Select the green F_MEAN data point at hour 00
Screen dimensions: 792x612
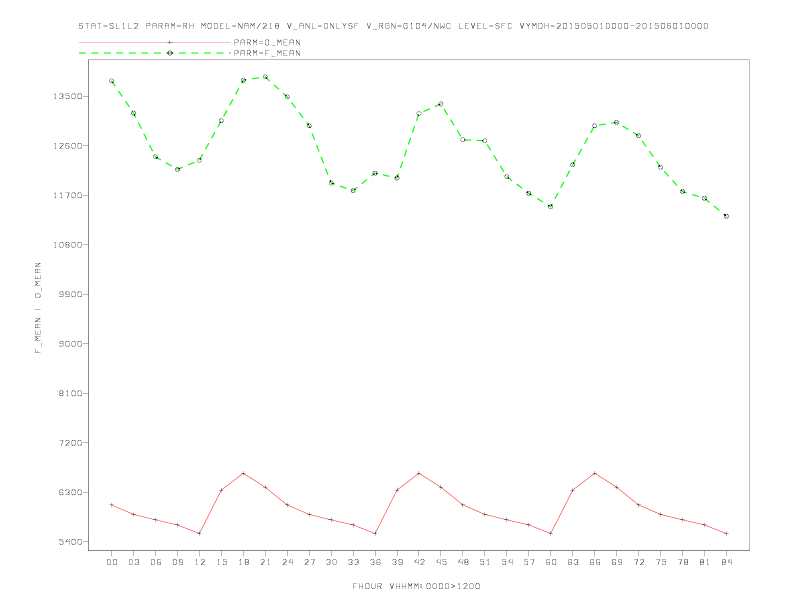(x=112, y=81)
